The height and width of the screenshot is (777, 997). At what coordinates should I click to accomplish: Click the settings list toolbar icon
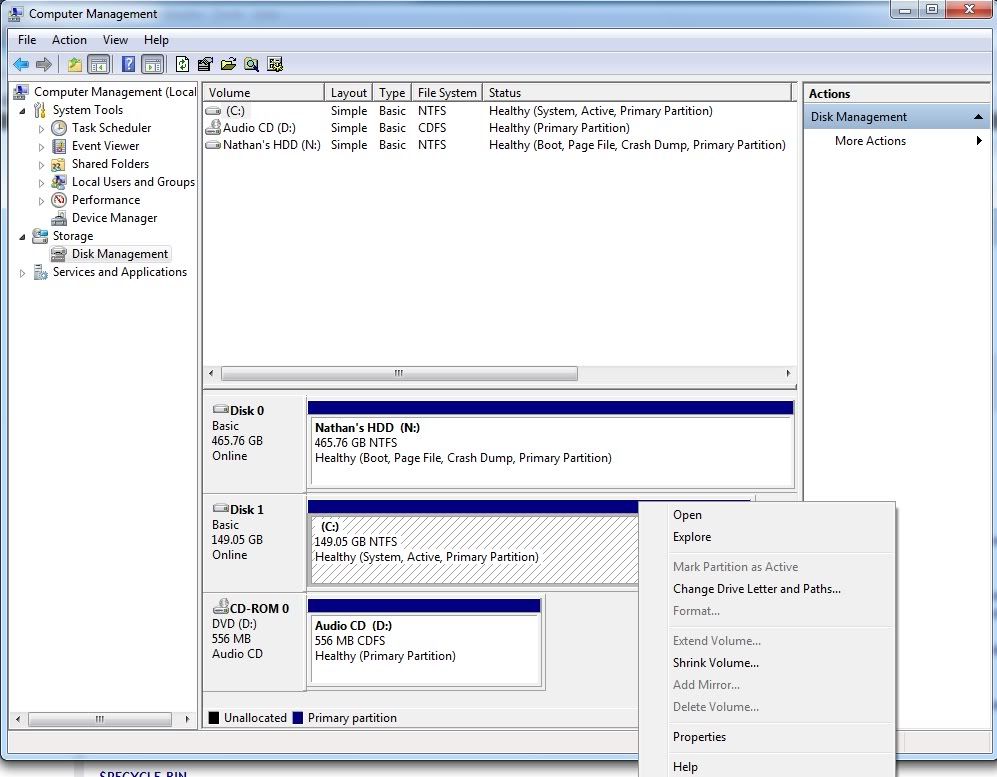click(x=275, y=64)
